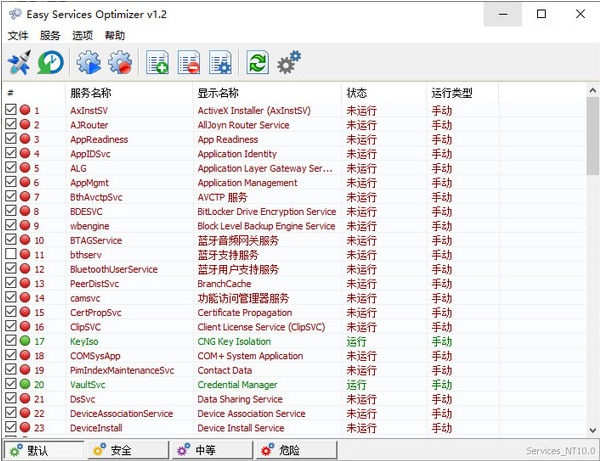Uncheck the AxInstSV service checkbox
Screen dimensions: 600x461
coord(11,111)
